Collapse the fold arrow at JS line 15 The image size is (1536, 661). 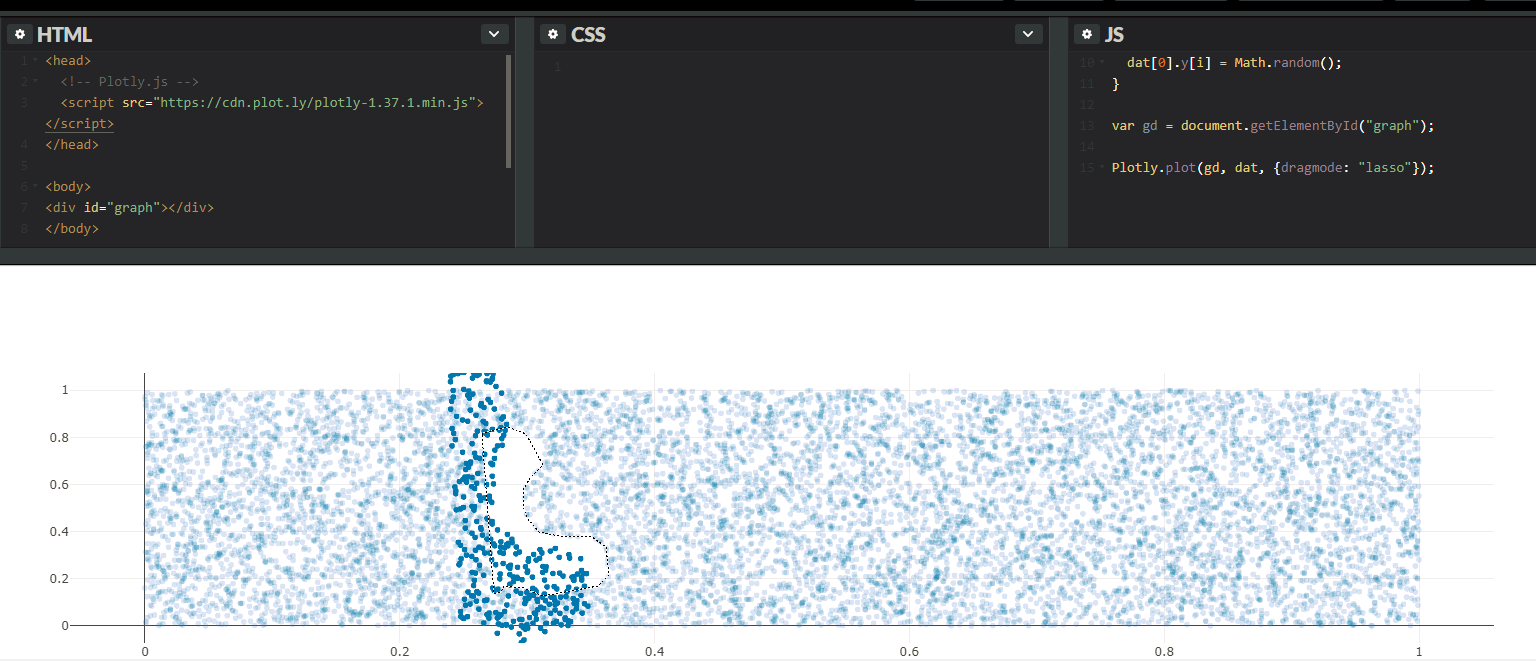[x=1102, y=167]
